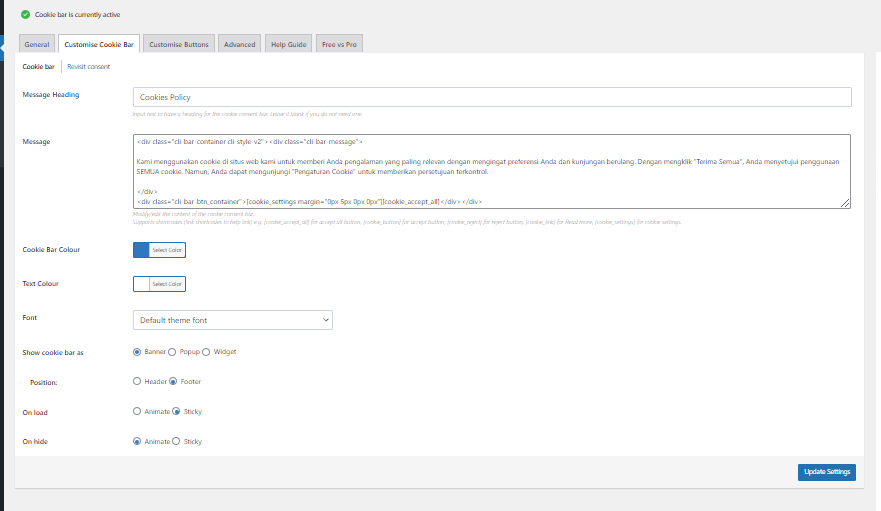Open the Help Guide tab
The height and width of the screenshot is (511, 881).
pyautogui.click(x=289, y=45)
